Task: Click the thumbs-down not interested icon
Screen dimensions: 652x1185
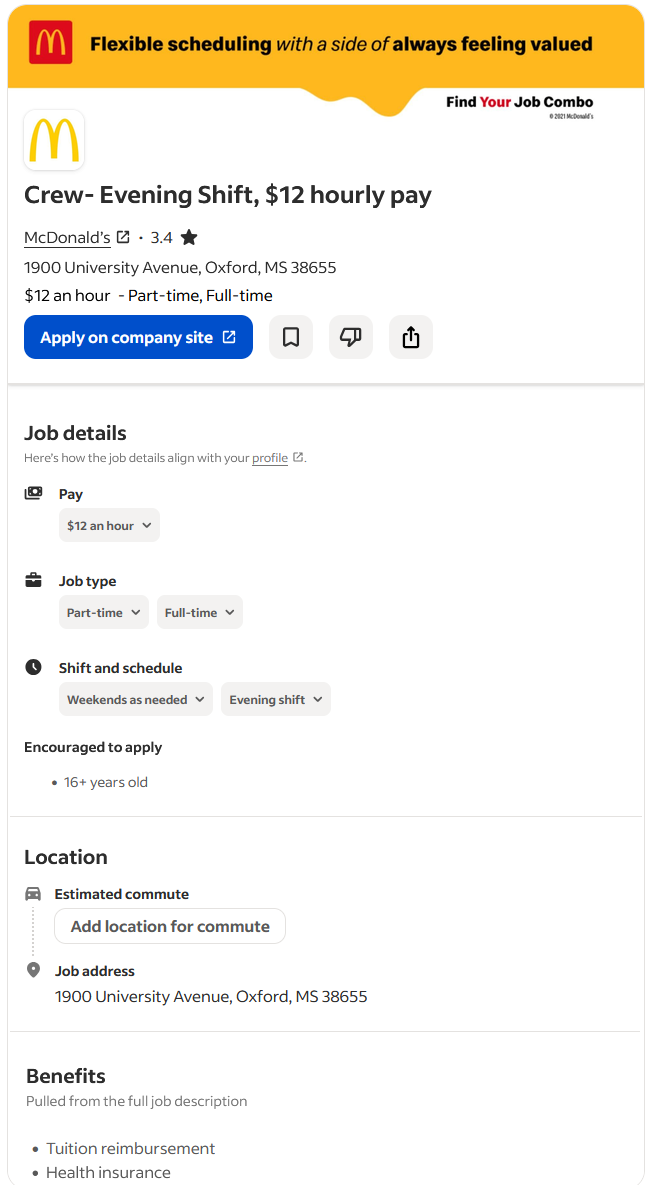Action: pos(351,337)
